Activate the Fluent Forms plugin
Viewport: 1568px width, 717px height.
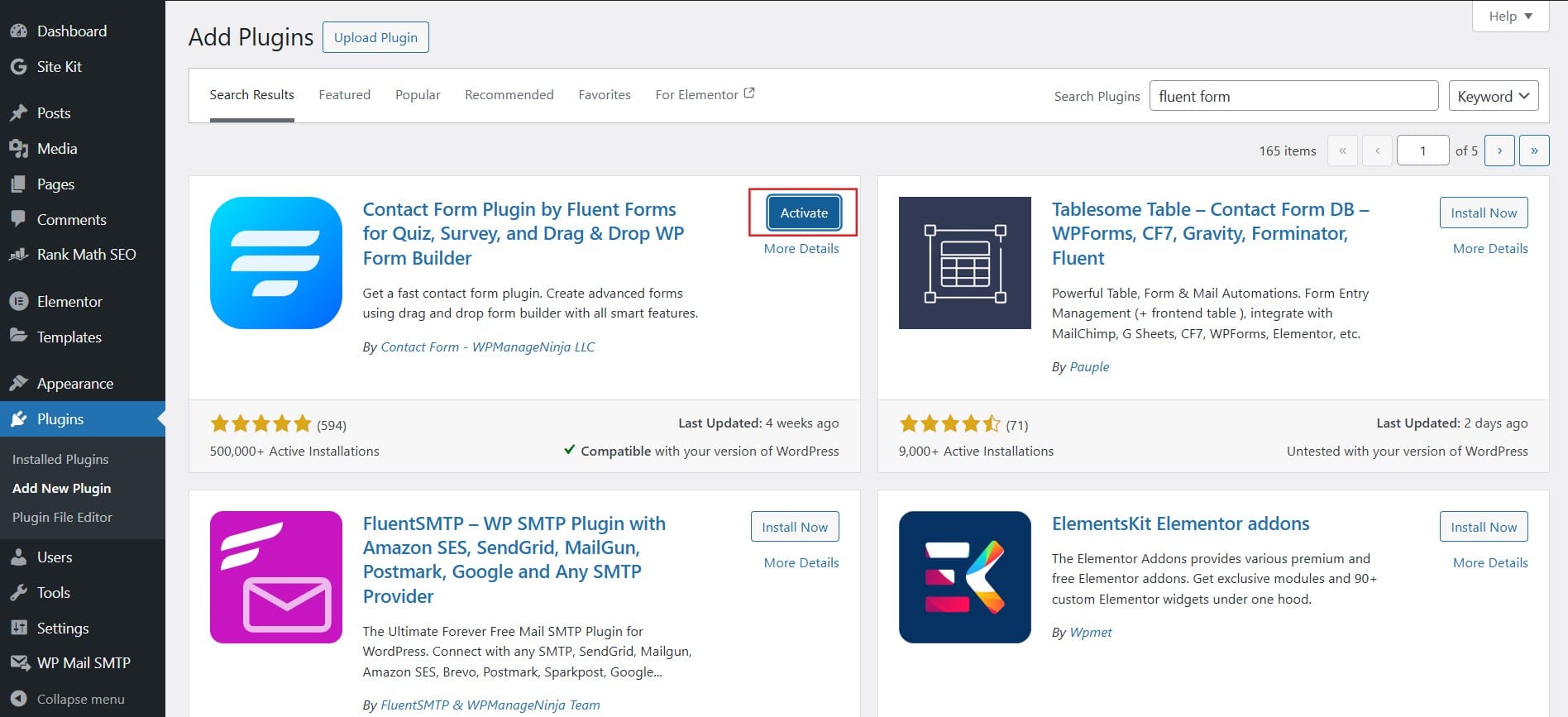click(804, 213)
